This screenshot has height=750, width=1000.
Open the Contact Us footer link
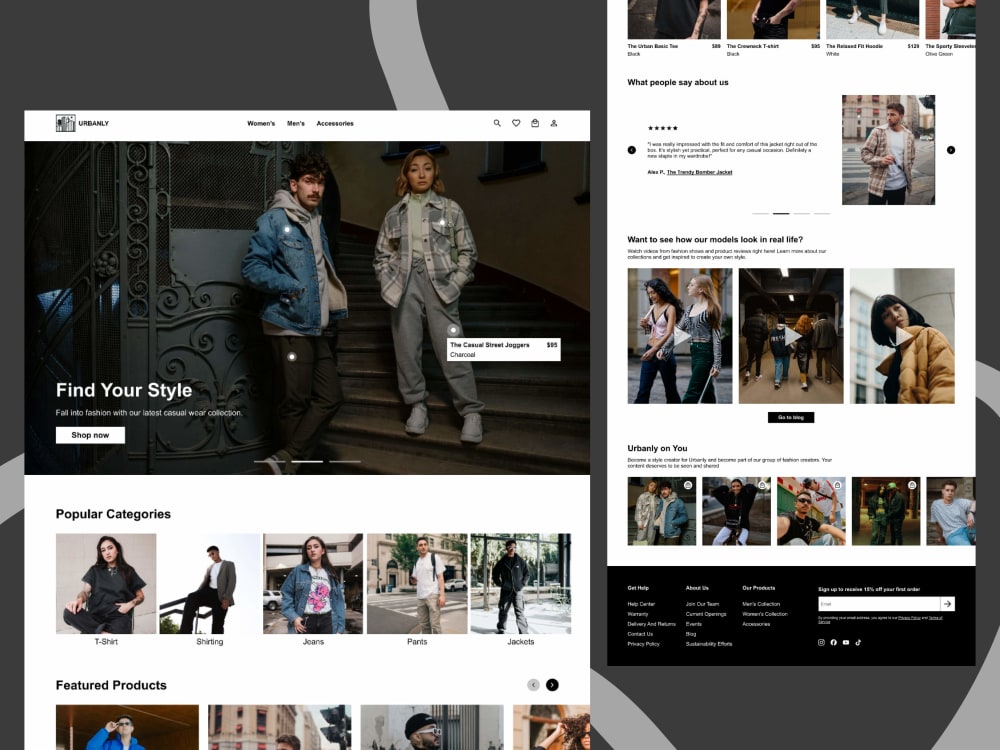[640, 634]
